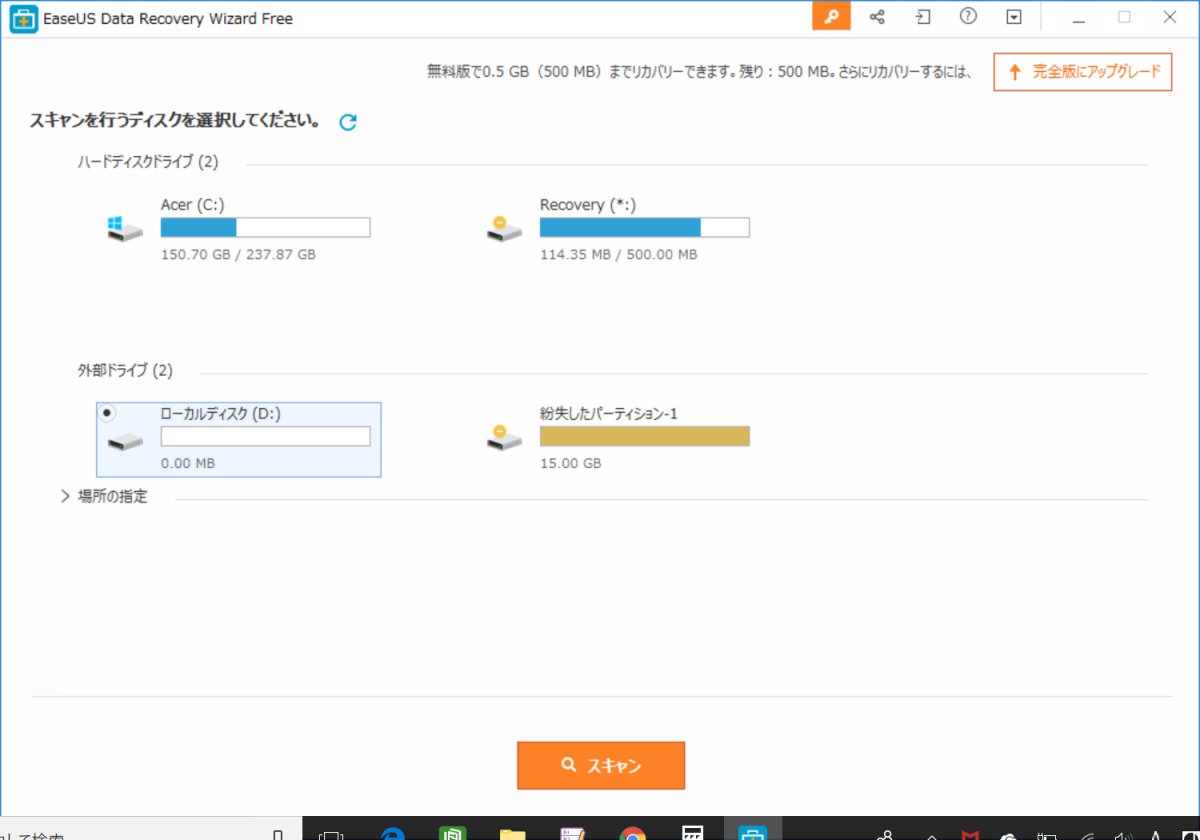The height and width of the screenshot is (840, 1200).
Task: Expand the 場所の指定 section
Action: (66, 496)
